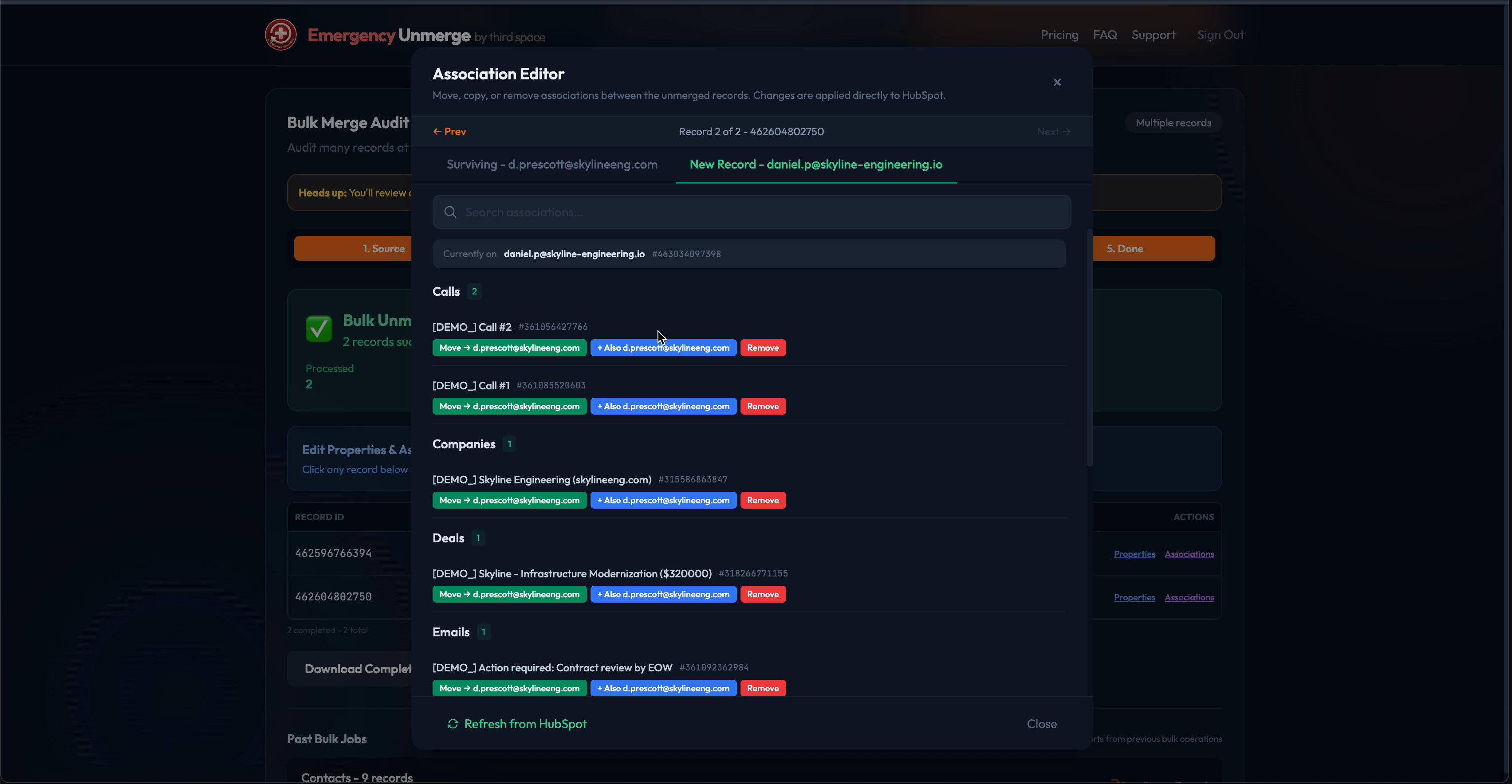Also add Infrastructure Modernization deal to d.prescott

(663, 595)
